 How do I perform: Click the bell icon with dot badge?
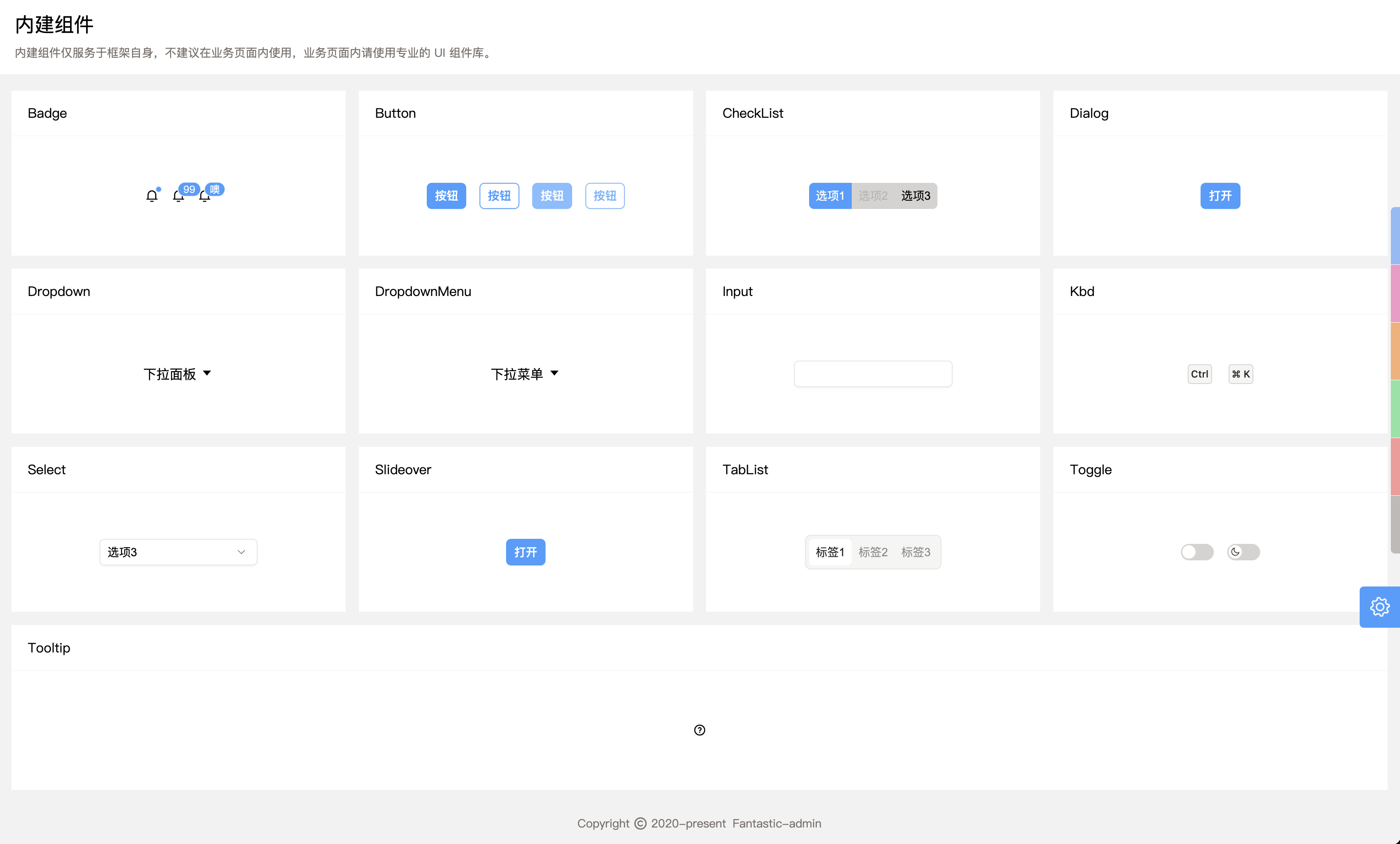pos(152,196)
